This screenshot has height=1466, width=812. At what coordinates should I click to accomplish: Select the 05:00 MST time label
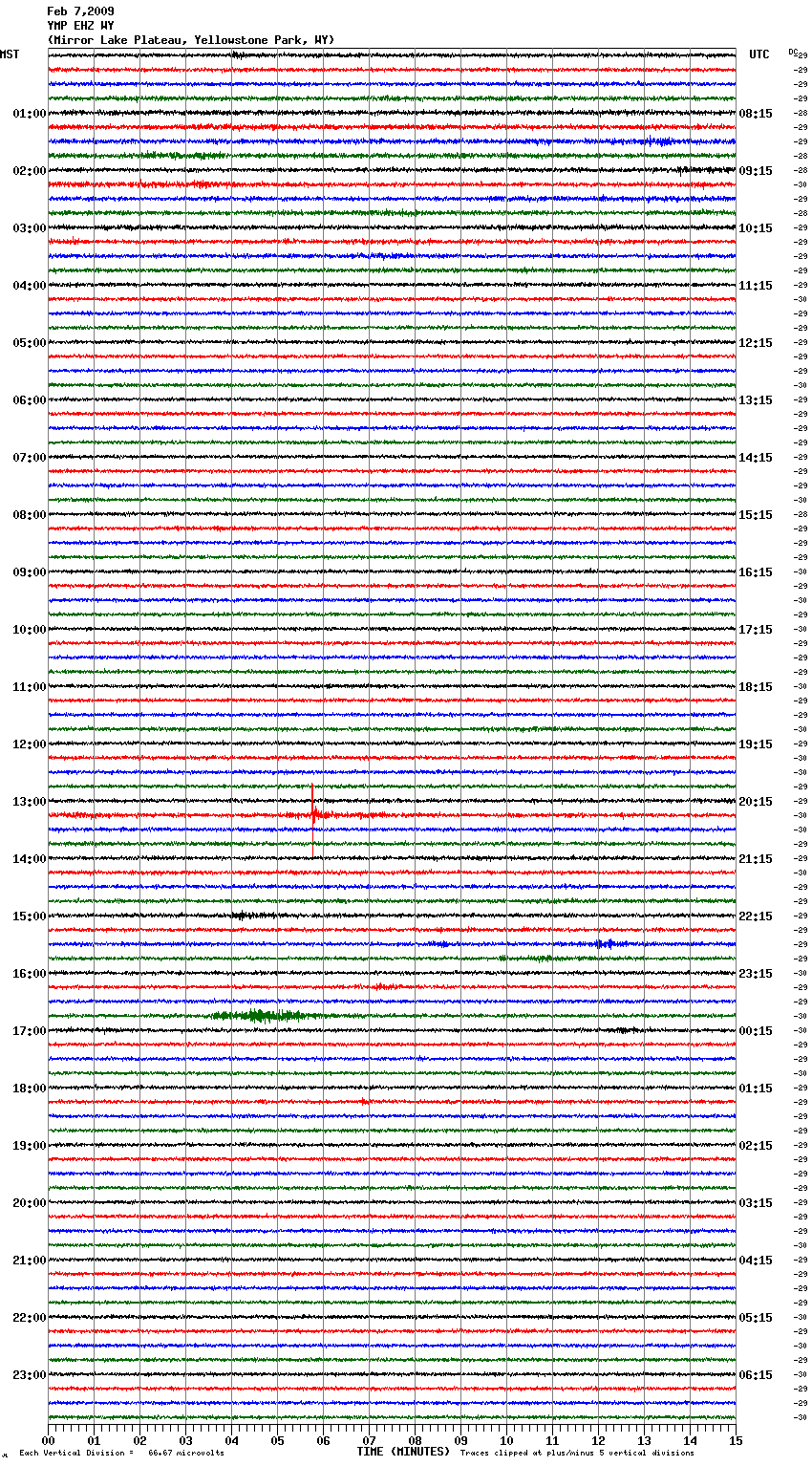pyautogui.click(x=30, y=343)
